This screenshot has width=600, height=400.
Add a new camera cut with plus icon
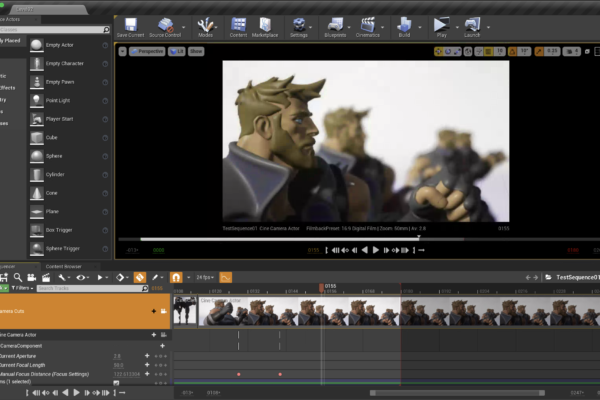(153, 311)
